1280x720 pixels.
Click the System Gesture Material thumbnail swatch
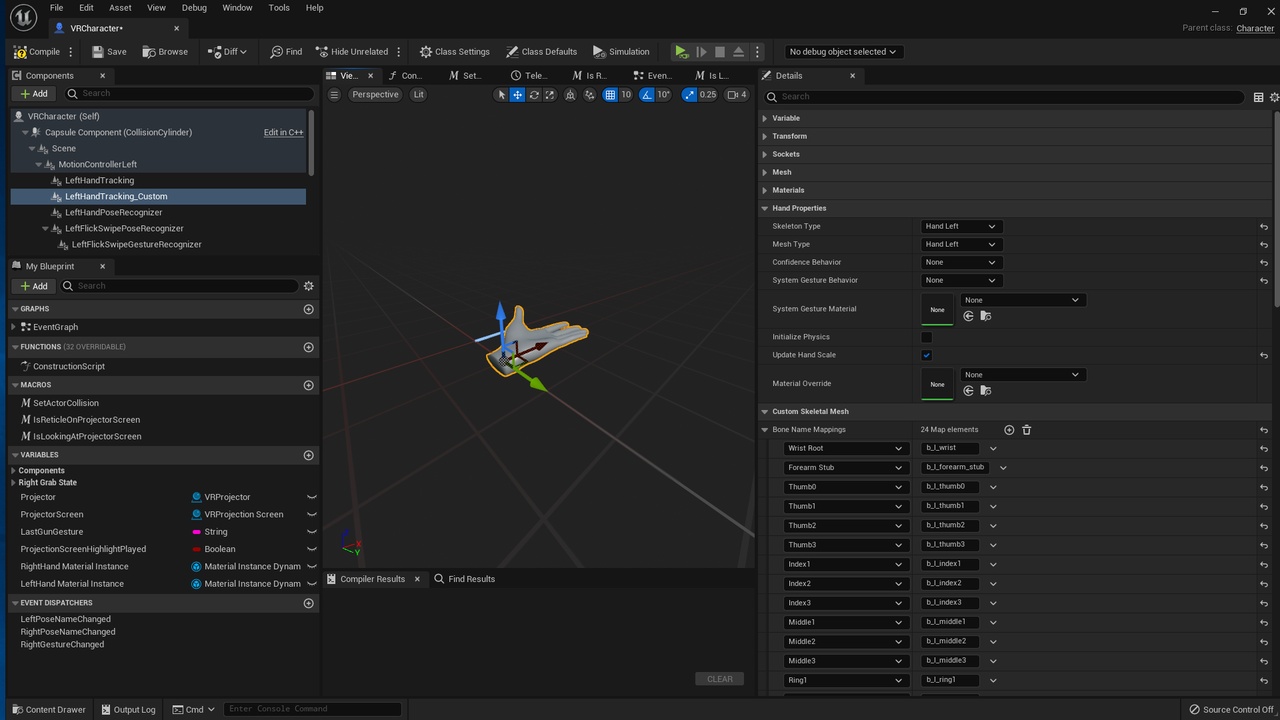point(937,309)
